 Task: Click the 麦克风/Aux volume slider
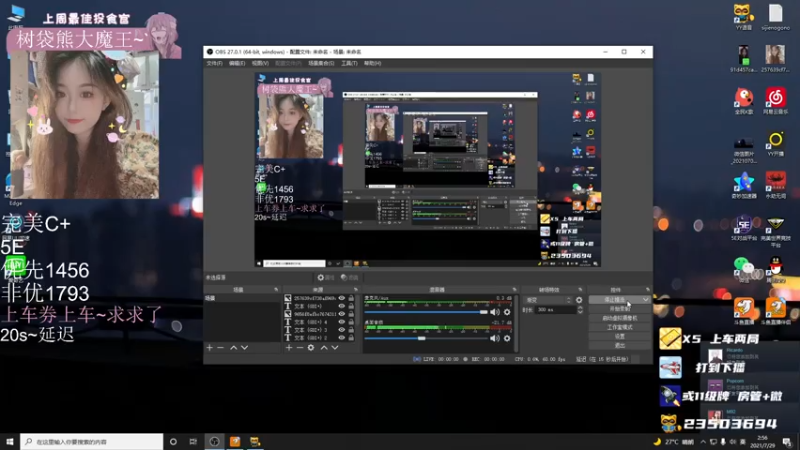[x=426, y=312]
